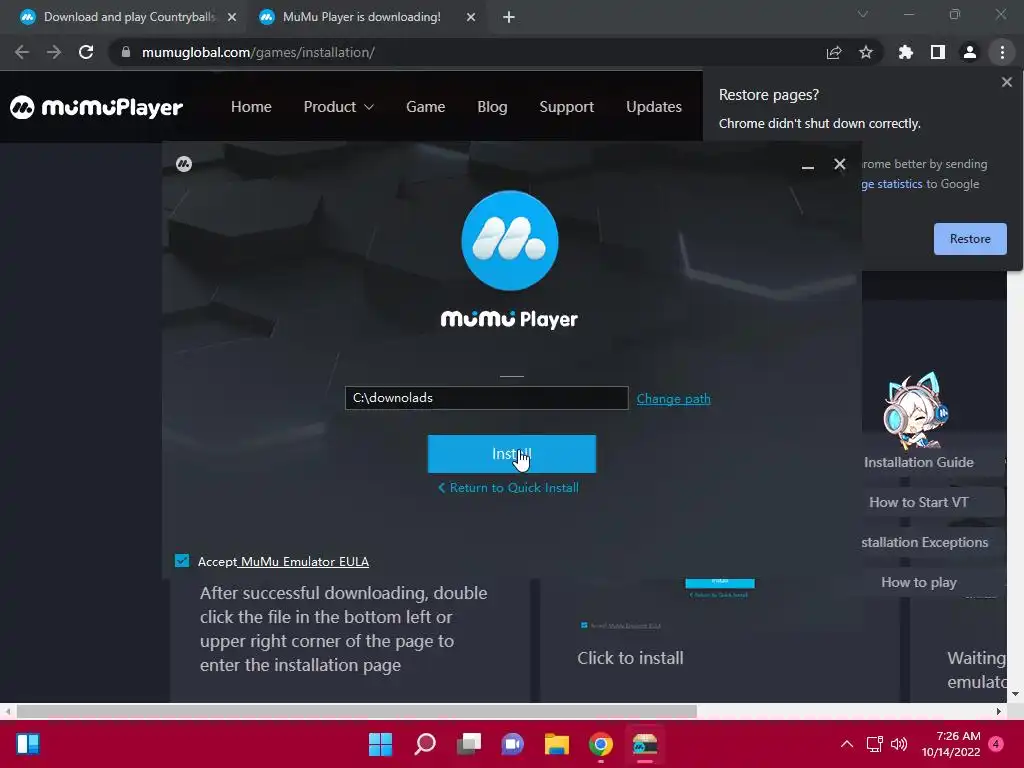The width and height of the screenshot is (1024, 768).
Task: Open the Support nav item
Action: 567,107
